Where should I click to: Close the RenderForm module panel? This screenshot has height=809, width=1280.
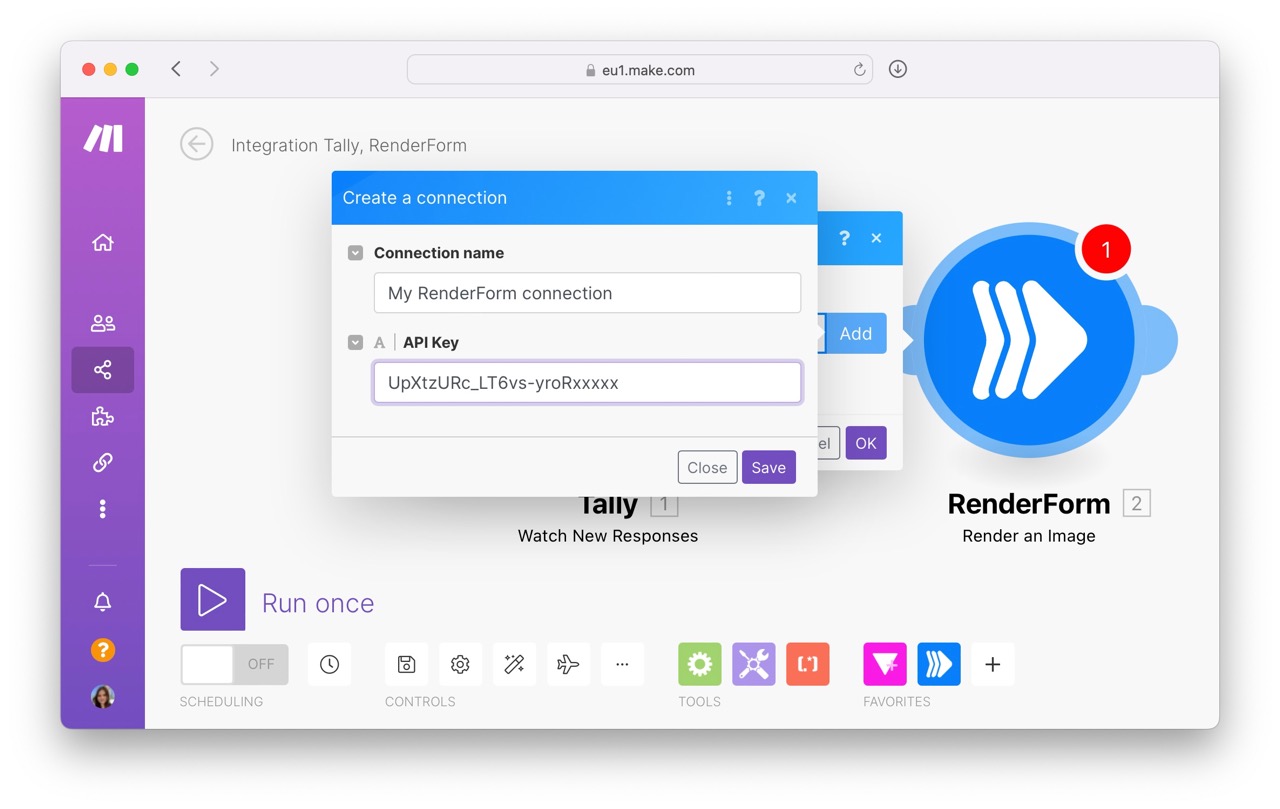pos(876,238)
